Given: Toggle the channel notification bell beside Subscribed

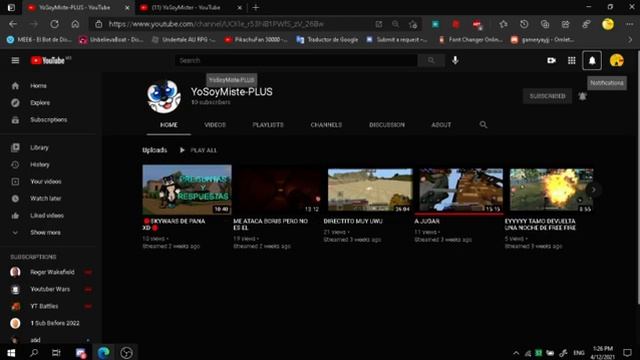Looking at the screenshot, I should 582,96.
